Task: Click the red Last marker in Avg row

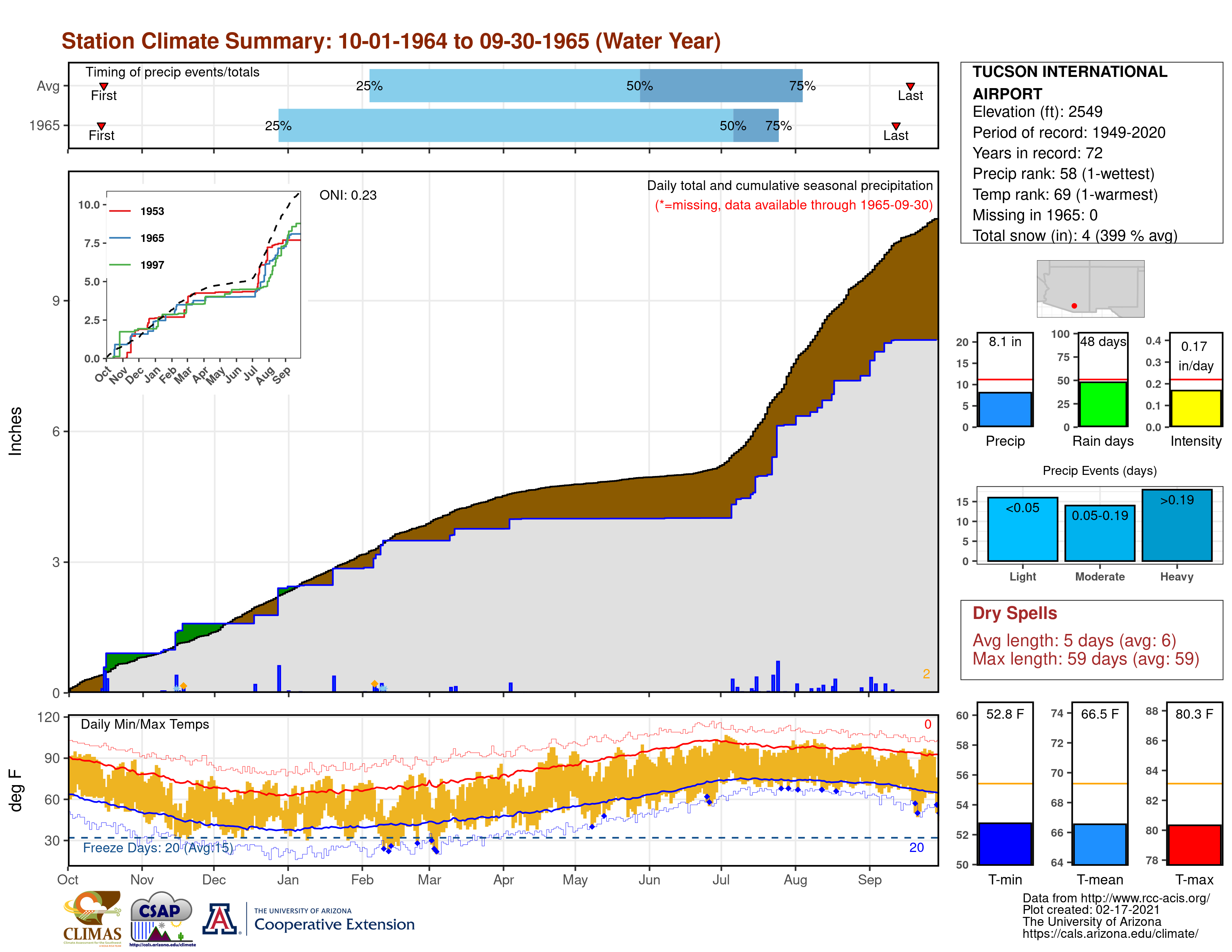Action: [910, 86]
